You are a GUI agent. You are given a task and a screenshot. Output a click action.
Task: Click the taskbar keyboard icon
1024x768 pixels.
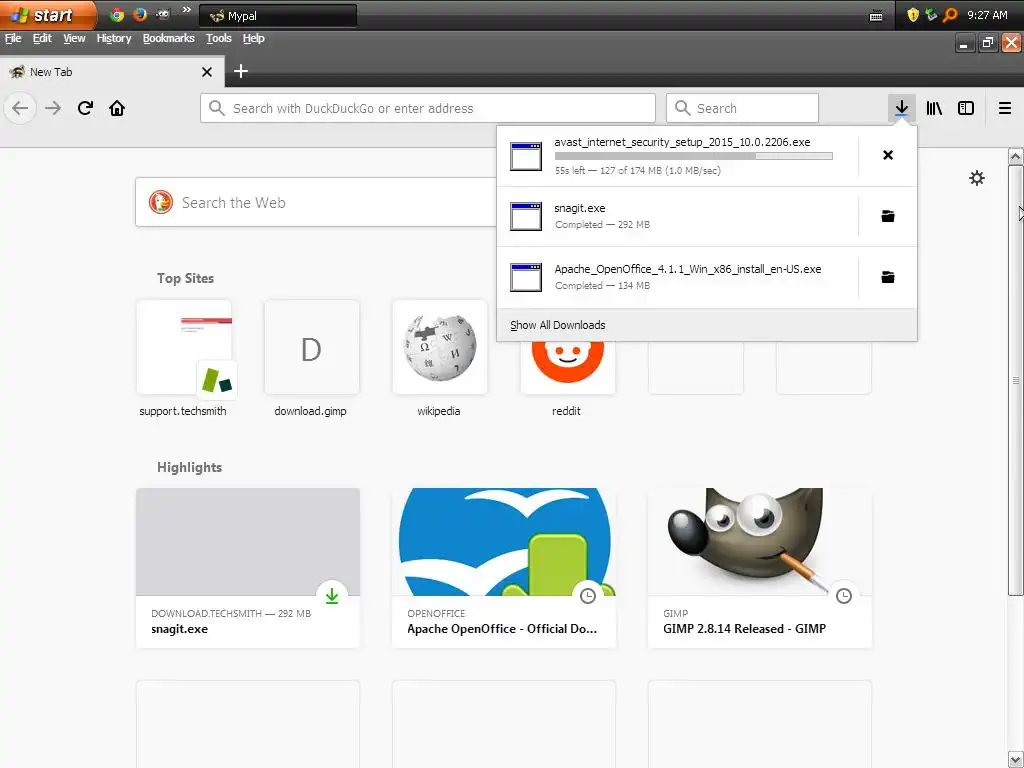point(876,16)
